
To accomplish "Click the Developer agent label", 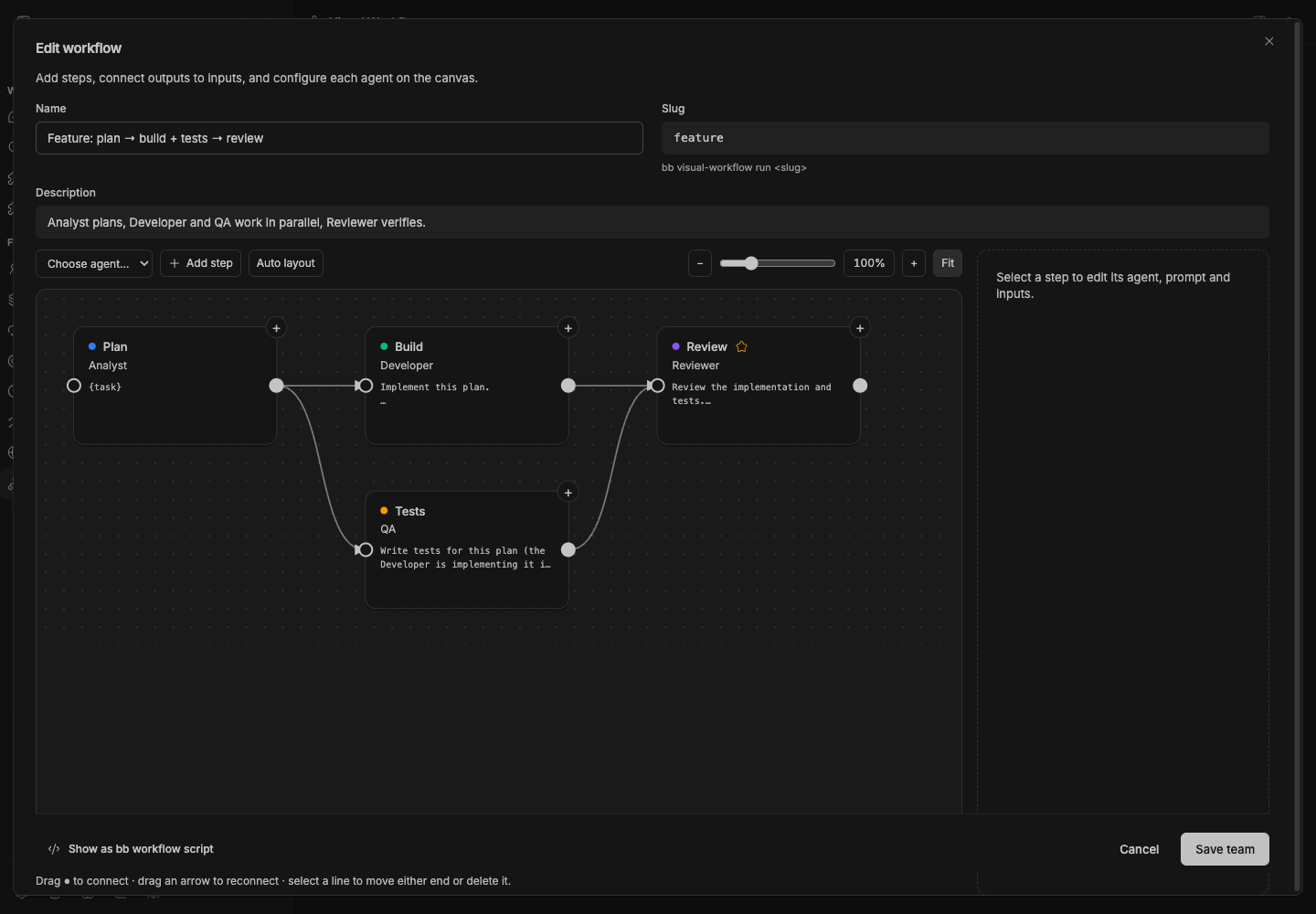I will click(407, 366).
